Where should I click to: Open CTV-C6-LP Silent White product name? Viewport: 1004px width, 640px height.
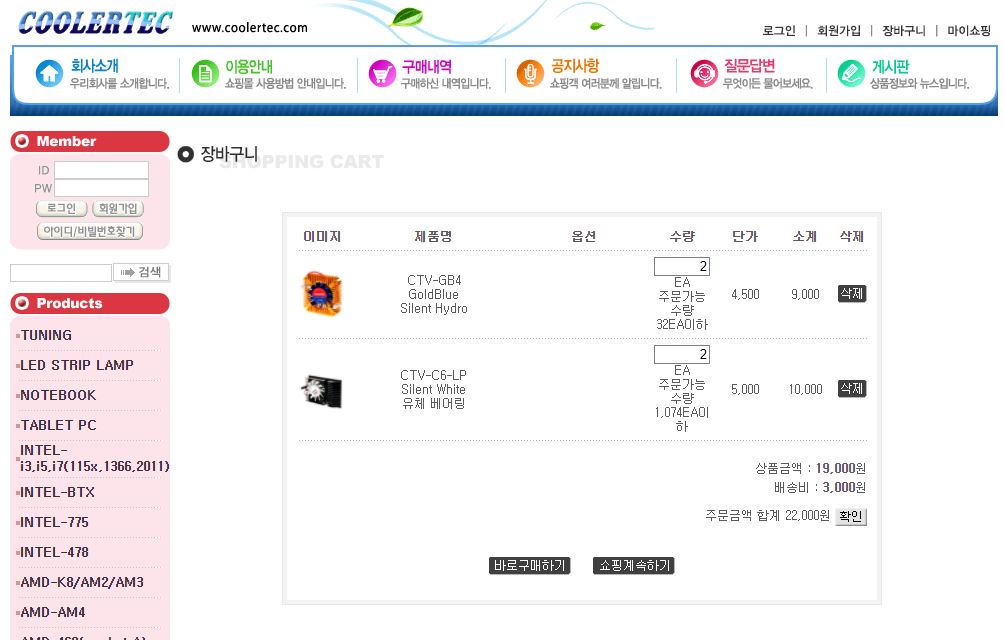tap(433, 389)
